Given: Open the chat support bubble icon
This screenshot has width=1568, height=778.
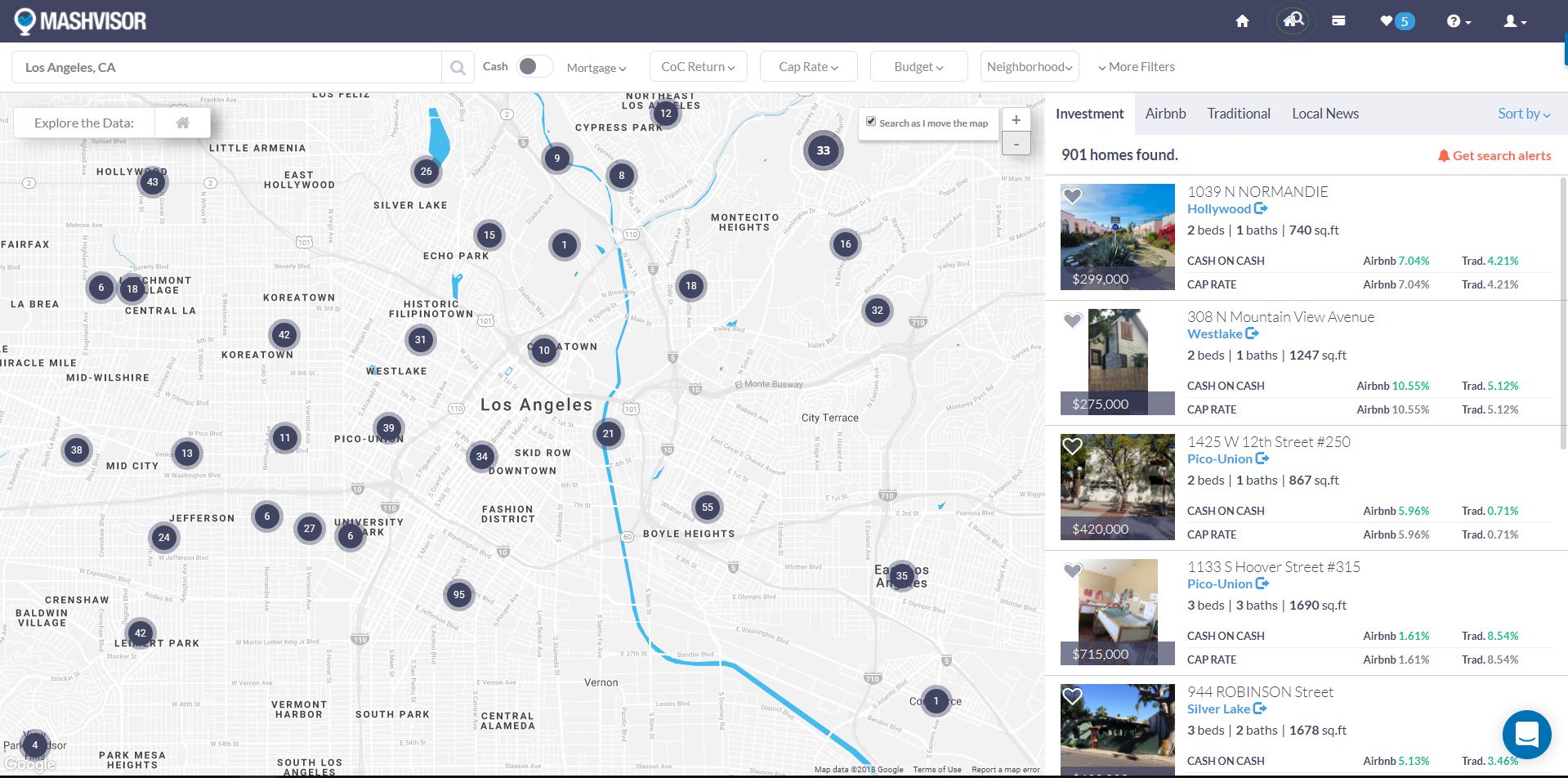Looking at the screenshot, I should pos(1526,734).
